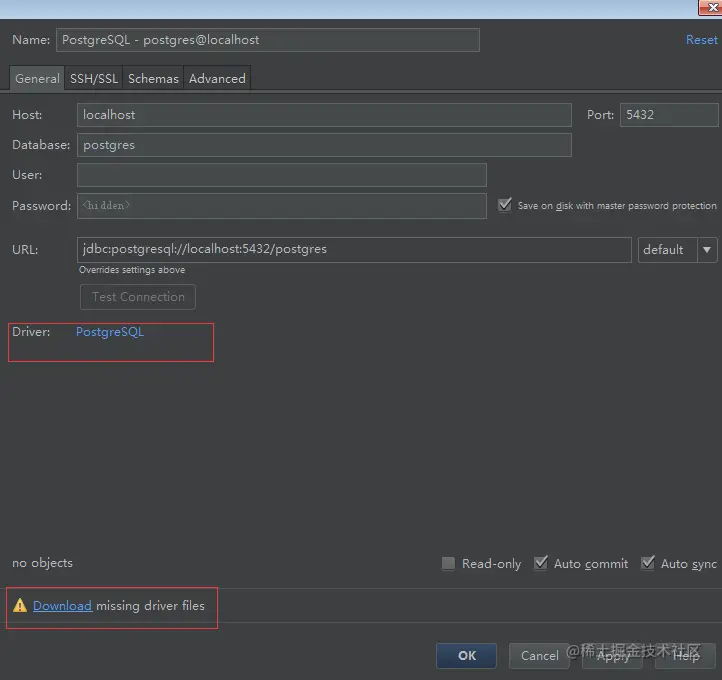Enable the Read-only checkbox
Viewport: 722px width, 680px height.
pyautogui.click(x=448, y=563)
